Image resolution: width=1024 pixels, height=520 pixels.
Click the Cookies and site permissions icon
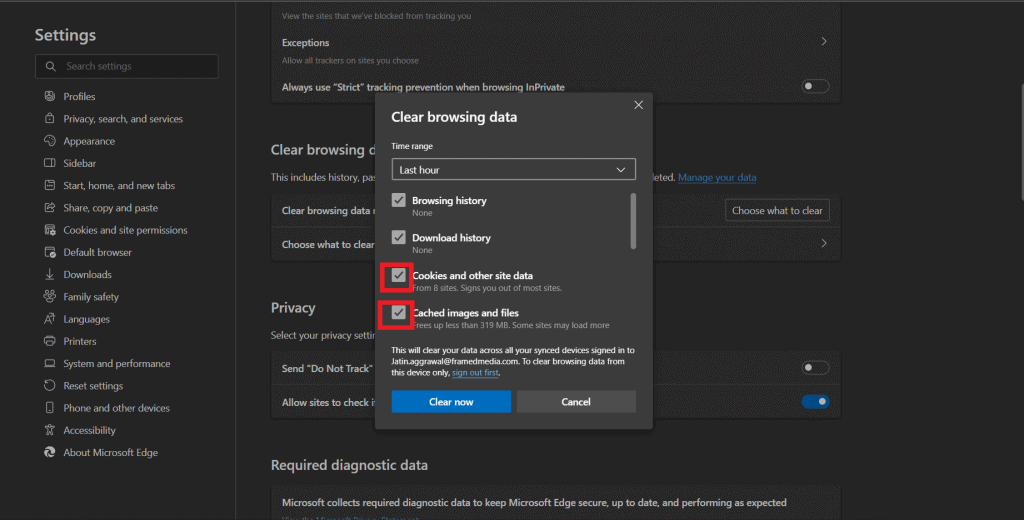point(50,229)
